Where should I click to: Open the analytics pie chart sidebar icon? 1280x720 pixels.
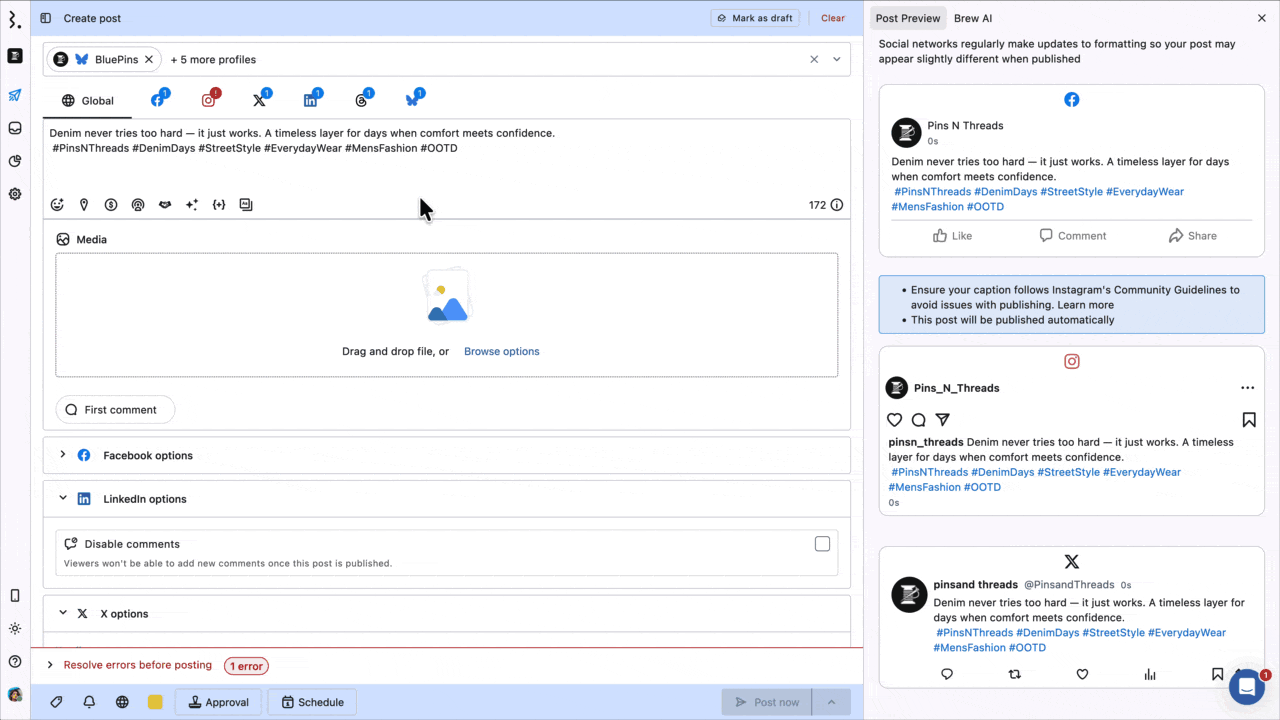(15, 161)
